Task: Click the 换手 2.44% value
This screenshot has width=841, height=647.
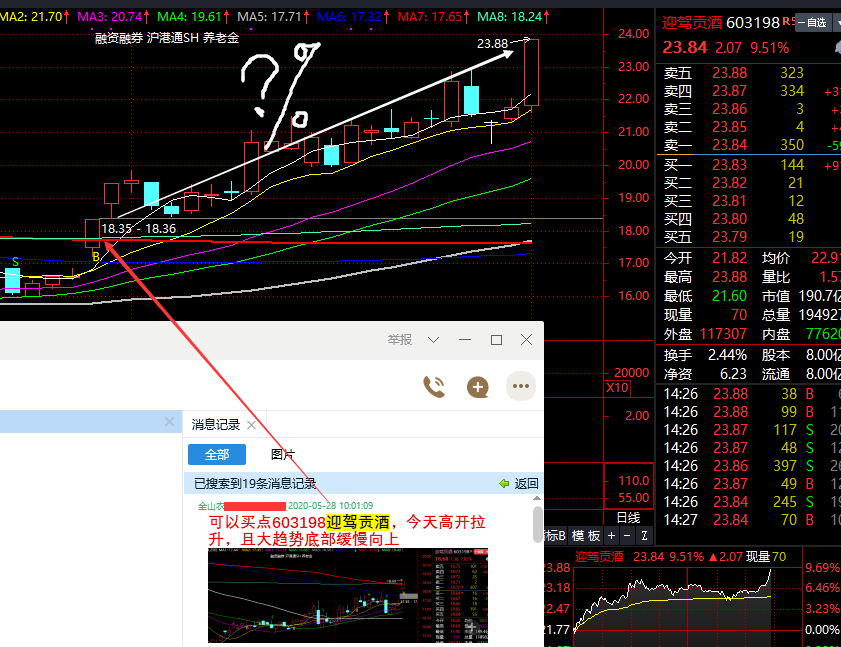Action: [727, 355]
